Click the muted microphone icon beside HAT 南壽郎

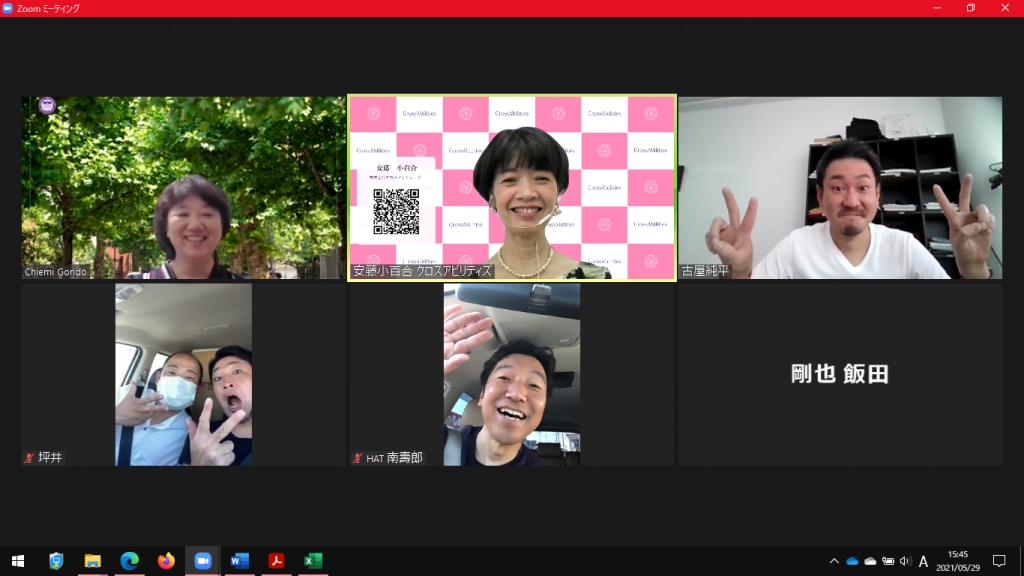(357, 458)
